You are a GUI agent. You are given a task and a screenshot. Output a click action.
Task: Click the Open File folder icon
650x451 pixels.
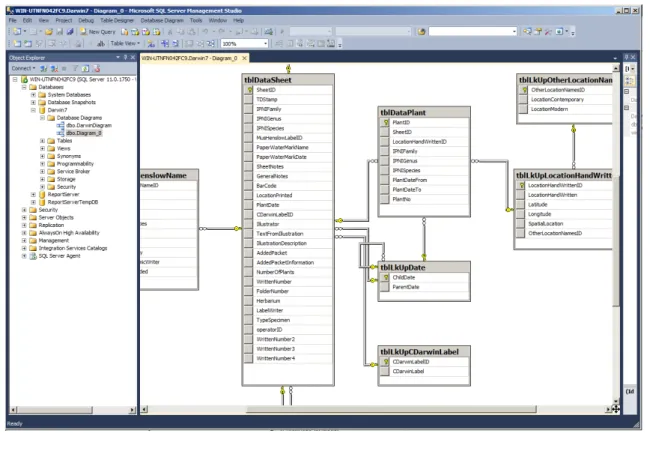(49, 32)
